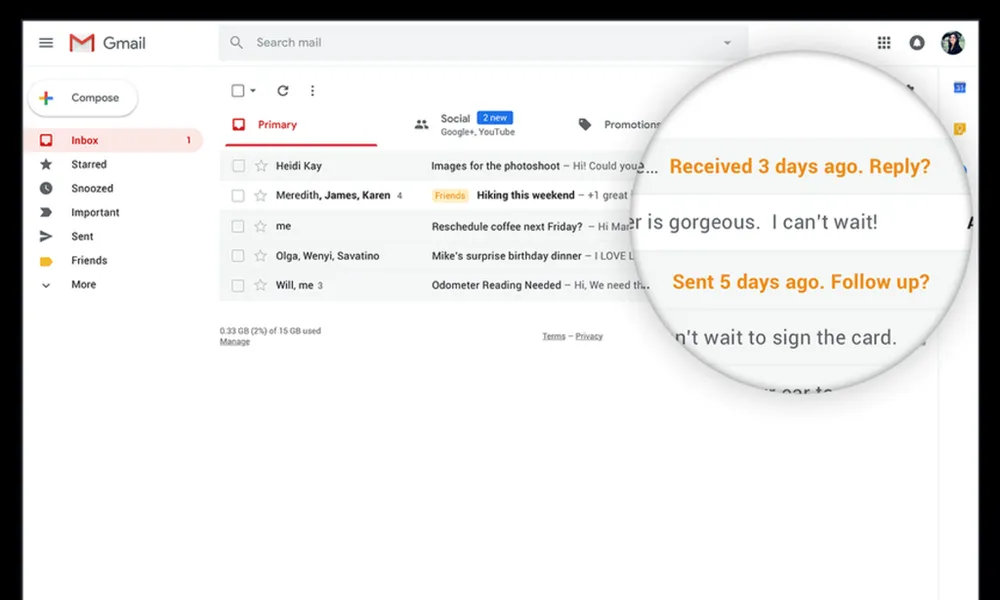Image resolution: width=1000 pixels, height=600 pixels.
Task: Switch to the Promotions tab
Action: coord(619,124)
